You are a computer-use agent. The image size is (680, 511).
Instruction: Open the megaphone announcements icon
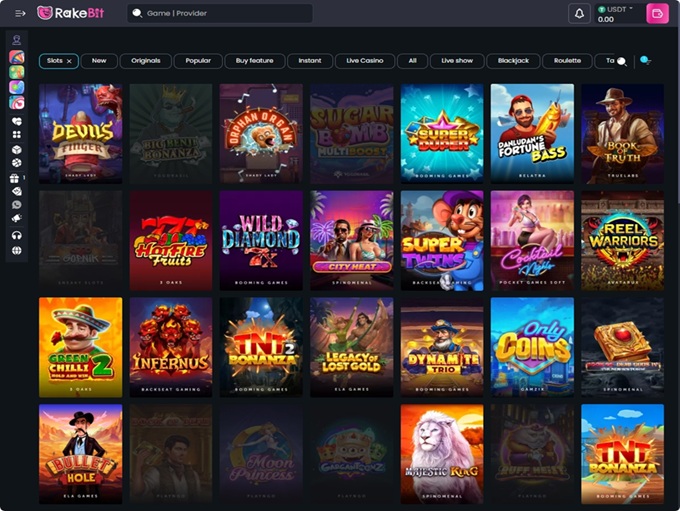16,218
